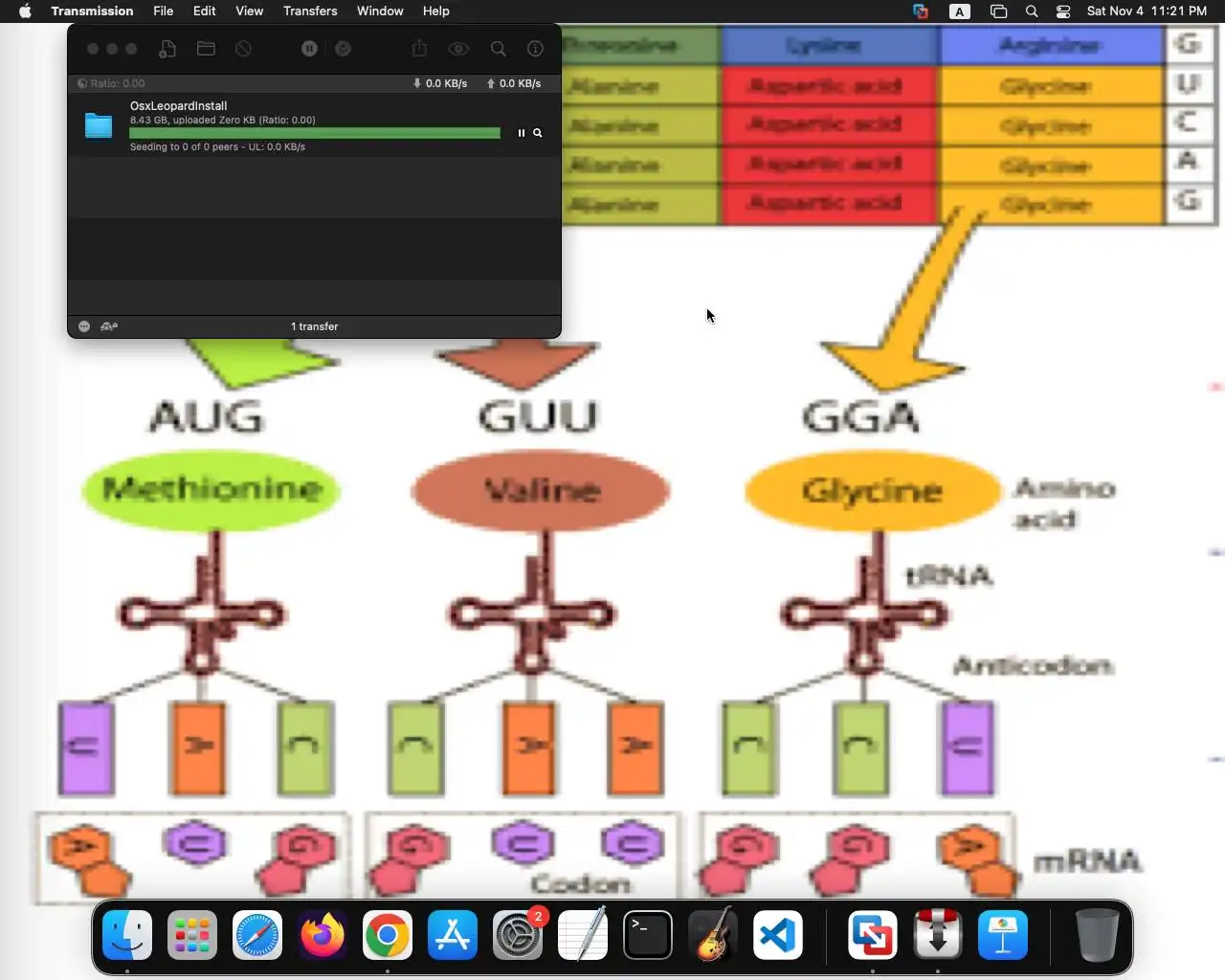Select the OsxLeopardInstall transfer name
This screenshot has width=1225, height=980.
pyautogui.click(x=179, y=106)
